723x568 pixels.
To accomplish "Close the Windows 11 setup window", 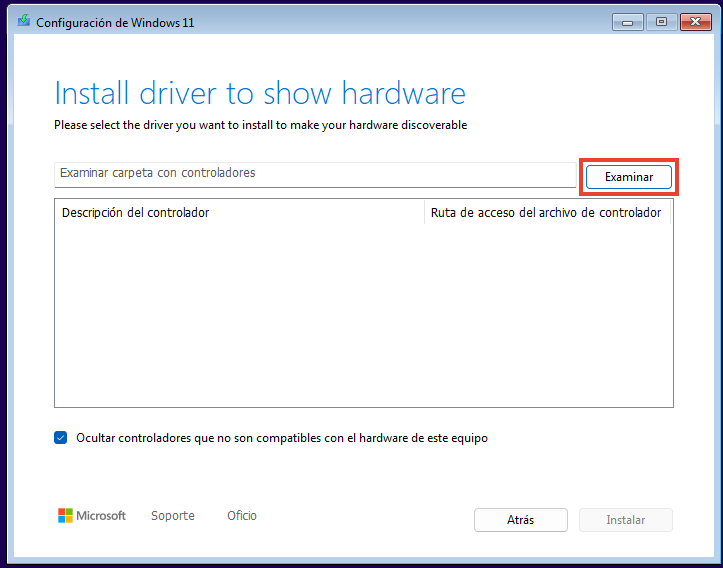I will (693, 21).
